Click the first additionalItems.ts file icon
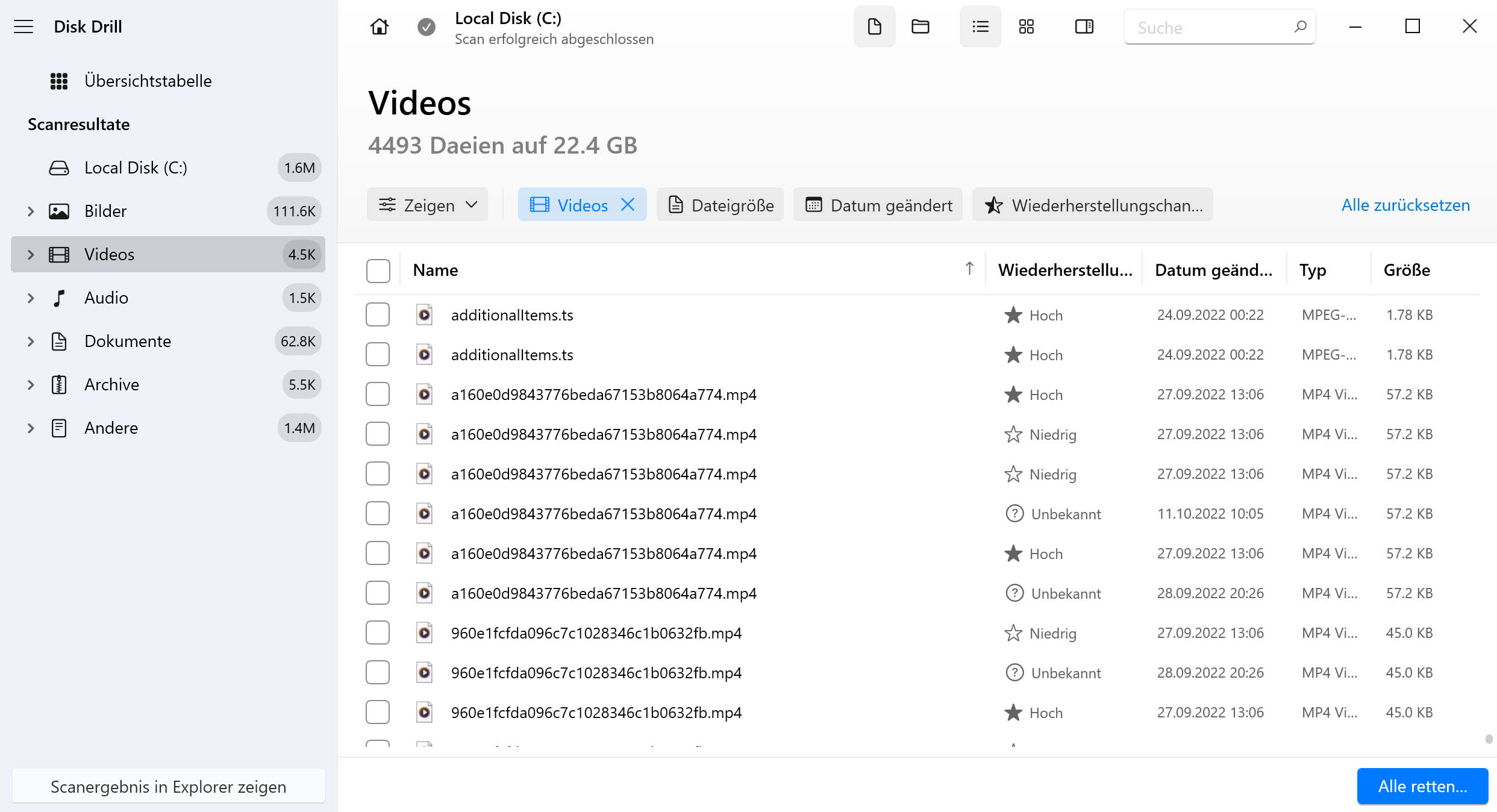The width and height of the screenshot is (1497, 812). [424, 315]
